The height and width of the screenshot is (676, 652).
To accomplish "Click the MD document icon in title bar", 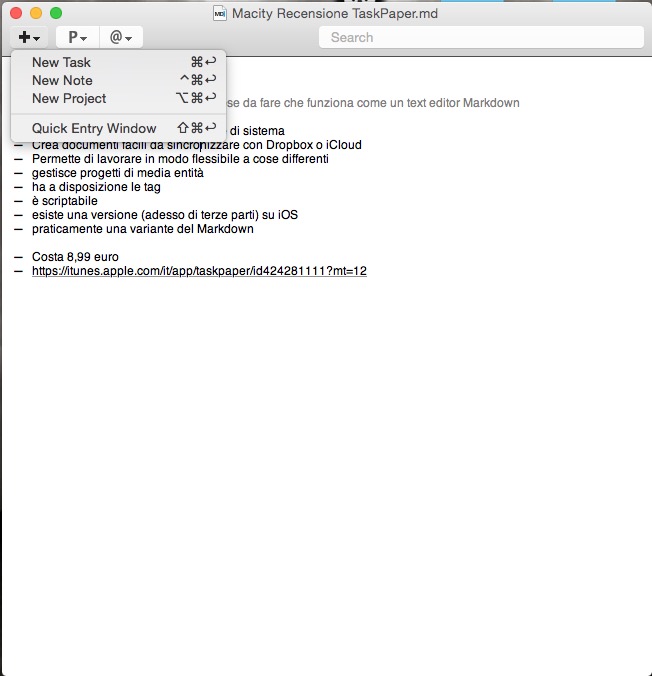I will click(x=220, y=13).
